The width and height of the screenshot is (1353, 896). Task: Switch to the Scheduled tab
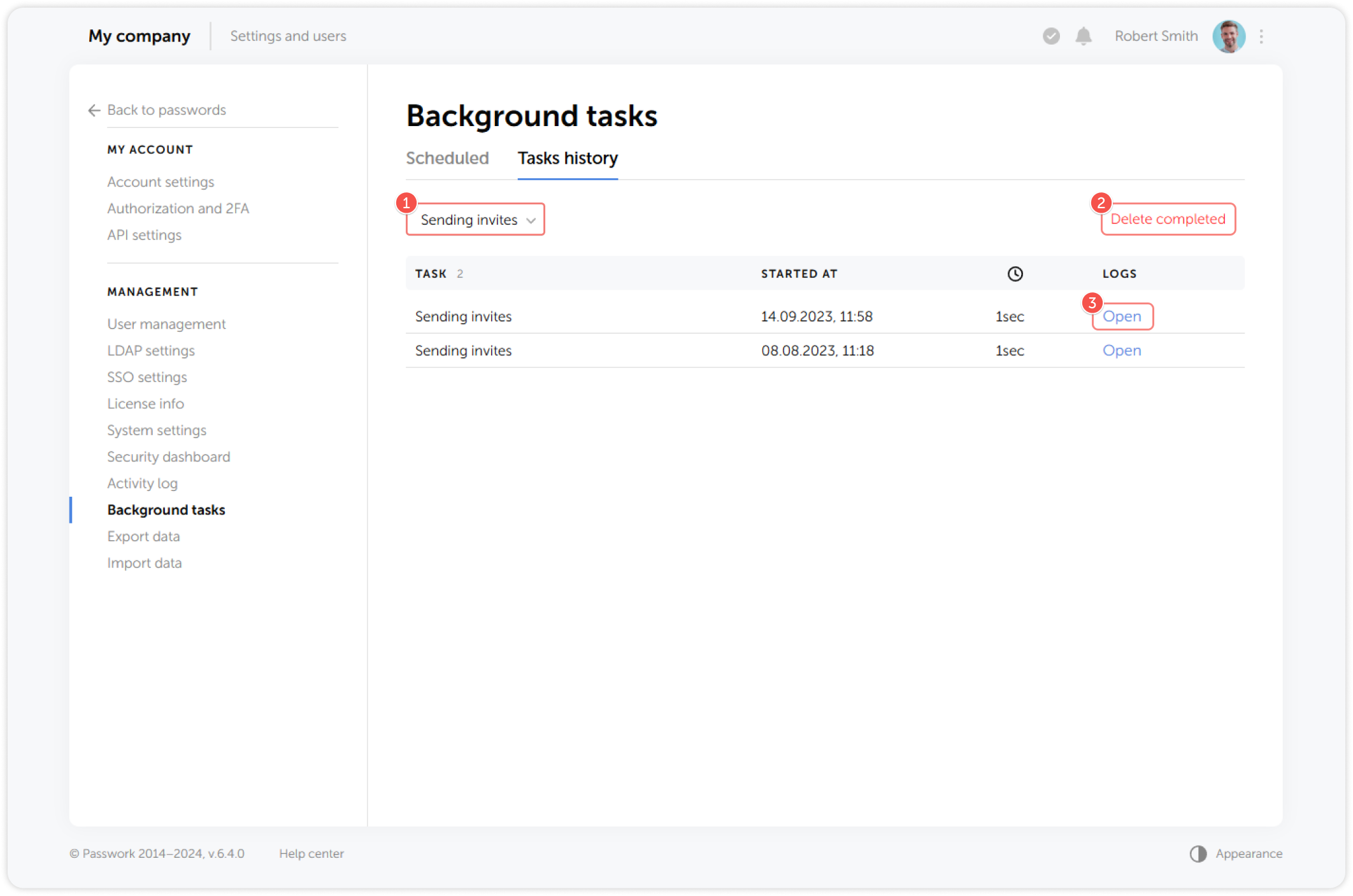[x=447, y=158]
